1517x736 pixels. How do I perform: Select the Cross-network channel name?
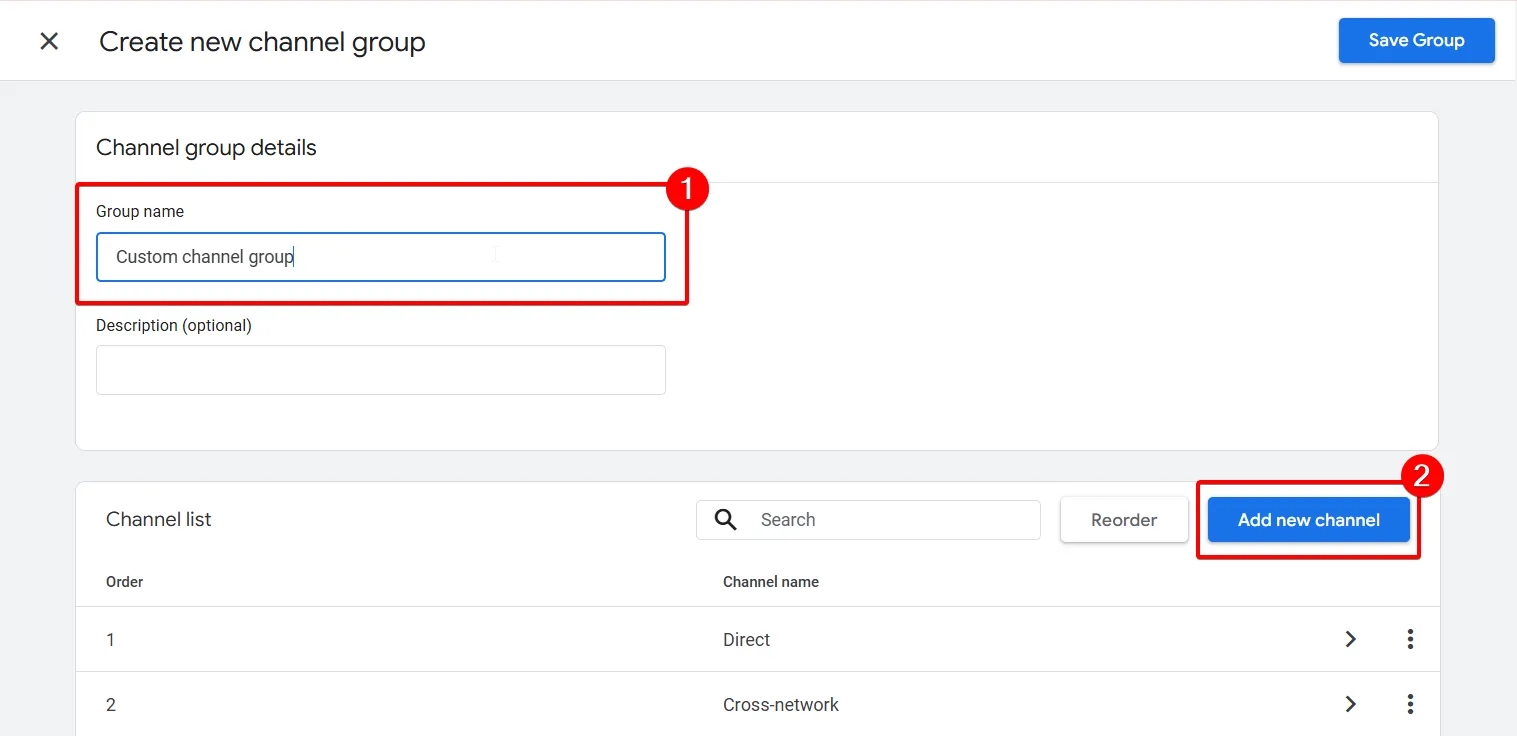click(781, 705)
